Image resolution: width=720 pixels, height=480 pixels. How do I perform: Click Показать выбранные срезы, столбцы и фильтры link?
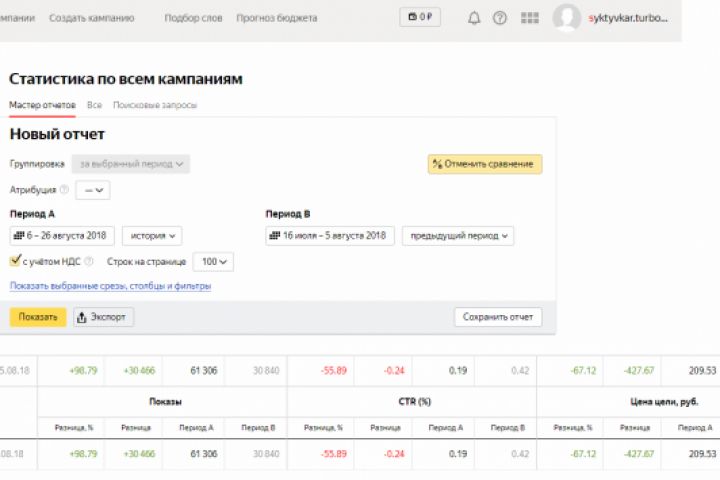click(111, 286)
